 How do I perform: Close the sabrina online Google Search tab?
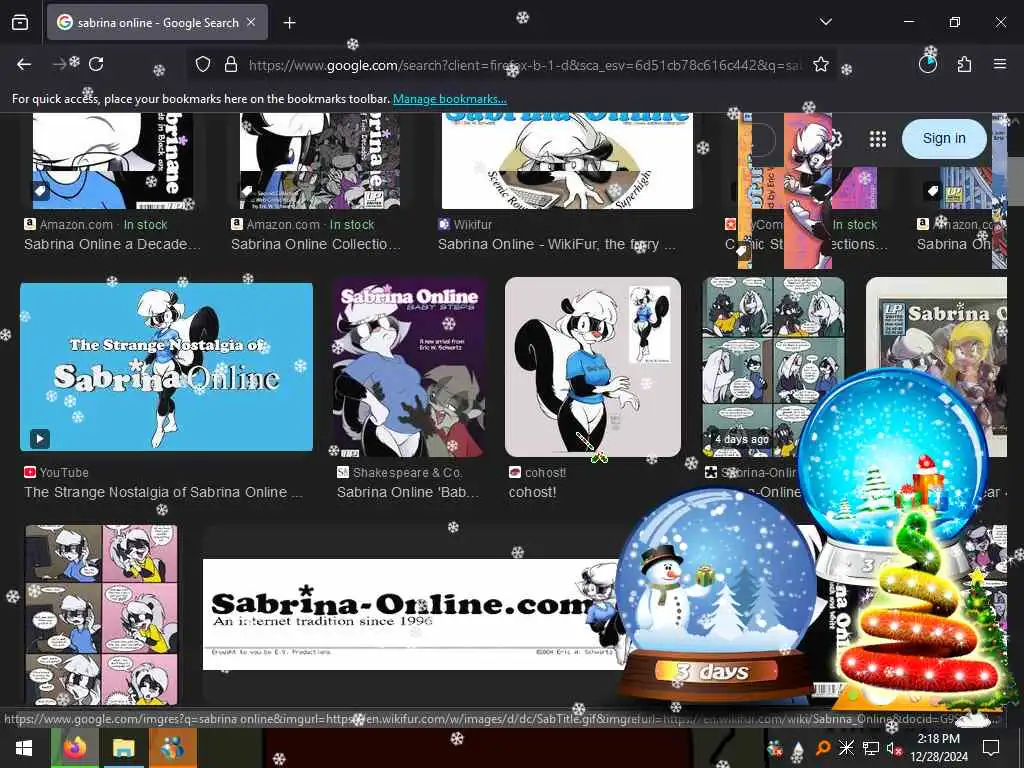pyautogui.click(x=251, y=22)
